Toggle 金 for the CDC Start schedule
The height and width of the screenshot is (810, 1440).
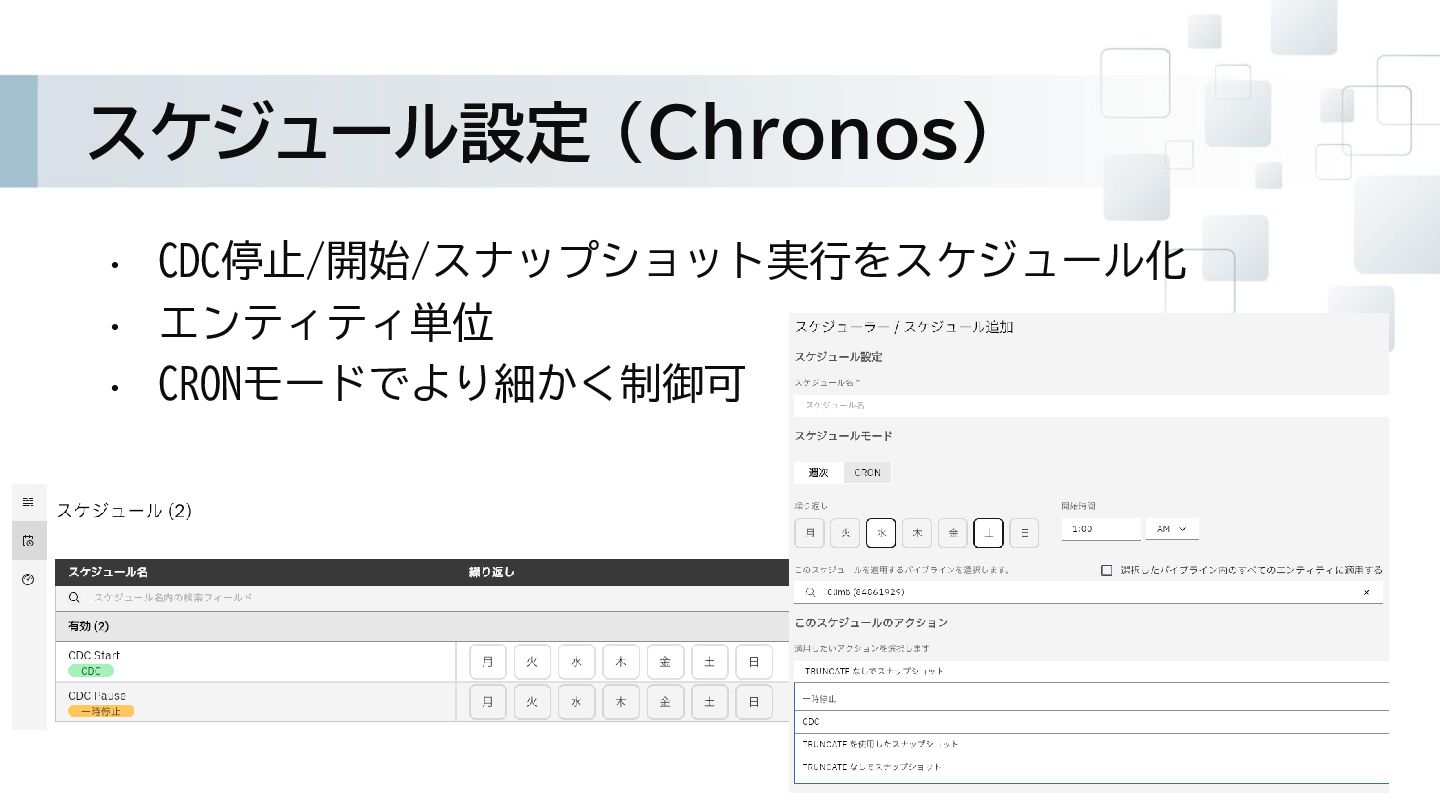click(665, 662)
